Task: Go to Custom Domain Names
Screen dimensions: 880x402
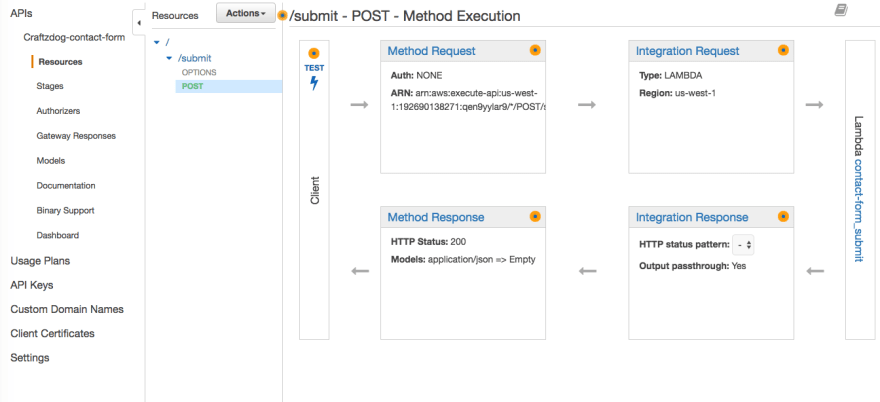Action: pyautogui.click(x=67, y=309)
